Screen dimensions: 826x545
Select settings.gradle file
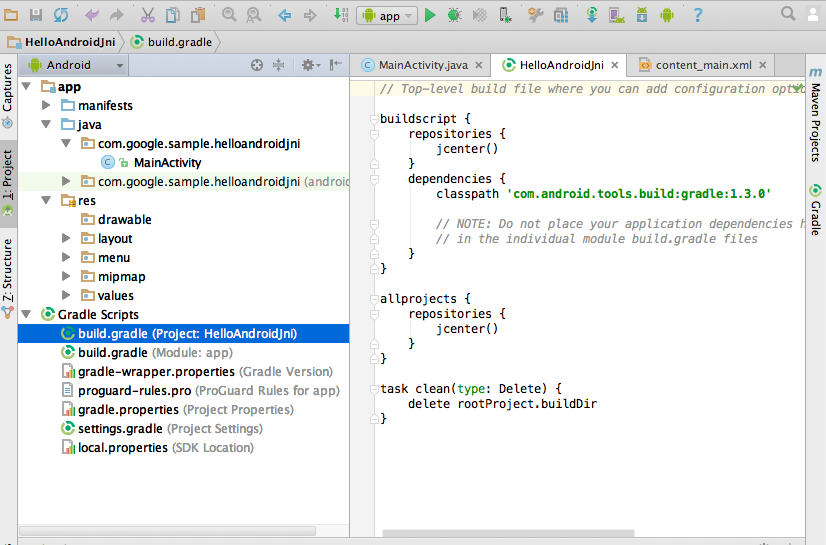point(170,429)
